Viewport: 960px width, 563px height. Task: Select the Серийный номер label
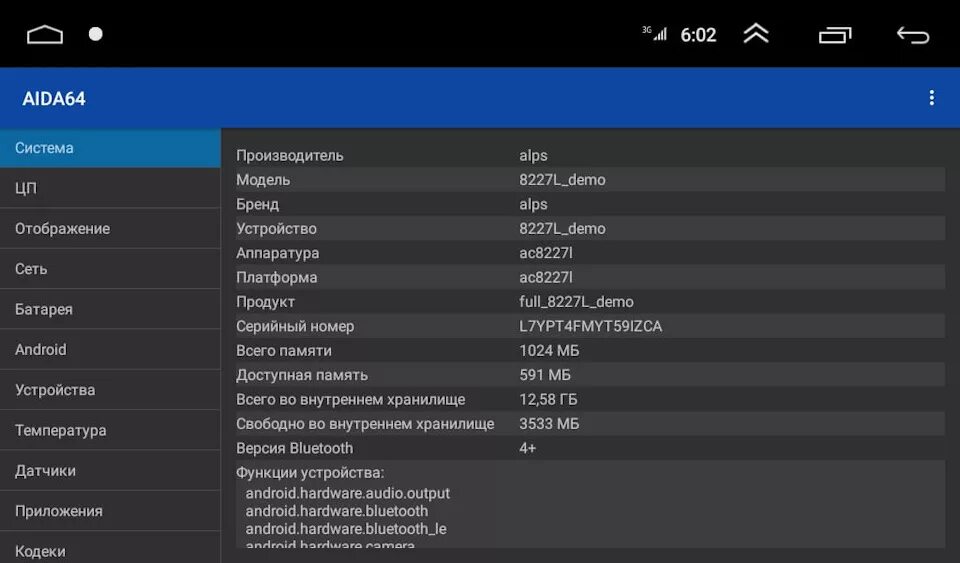295,327
